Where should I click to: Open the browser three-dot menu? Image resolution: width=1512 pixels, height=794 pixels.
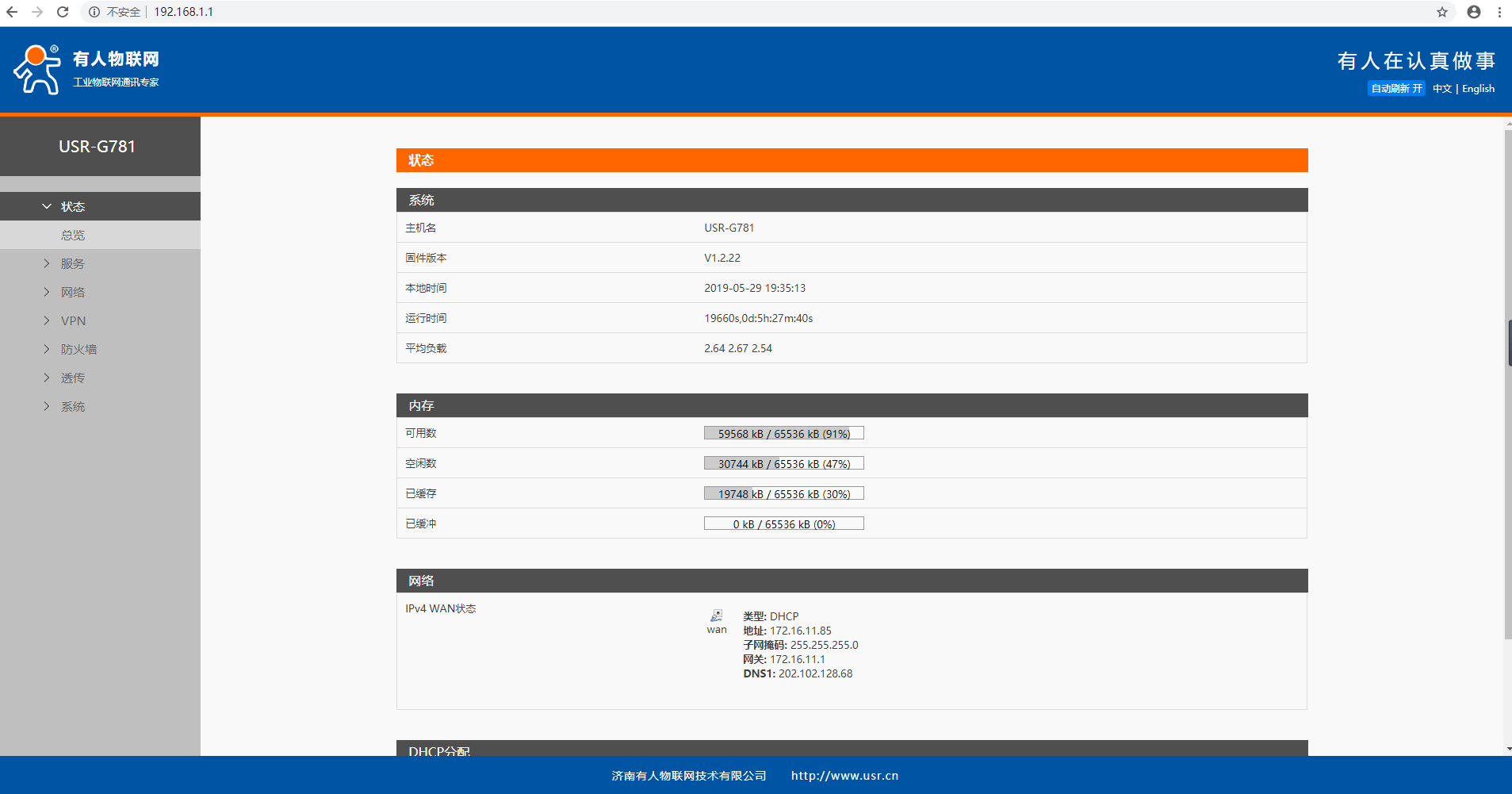1499,12
